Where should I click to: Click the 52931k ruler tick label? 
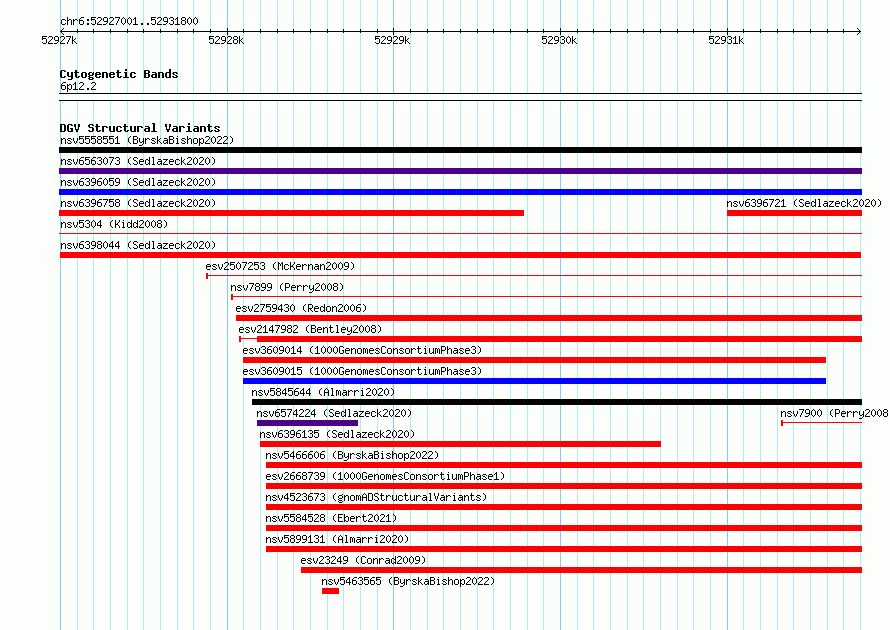(x=726, y=40)
